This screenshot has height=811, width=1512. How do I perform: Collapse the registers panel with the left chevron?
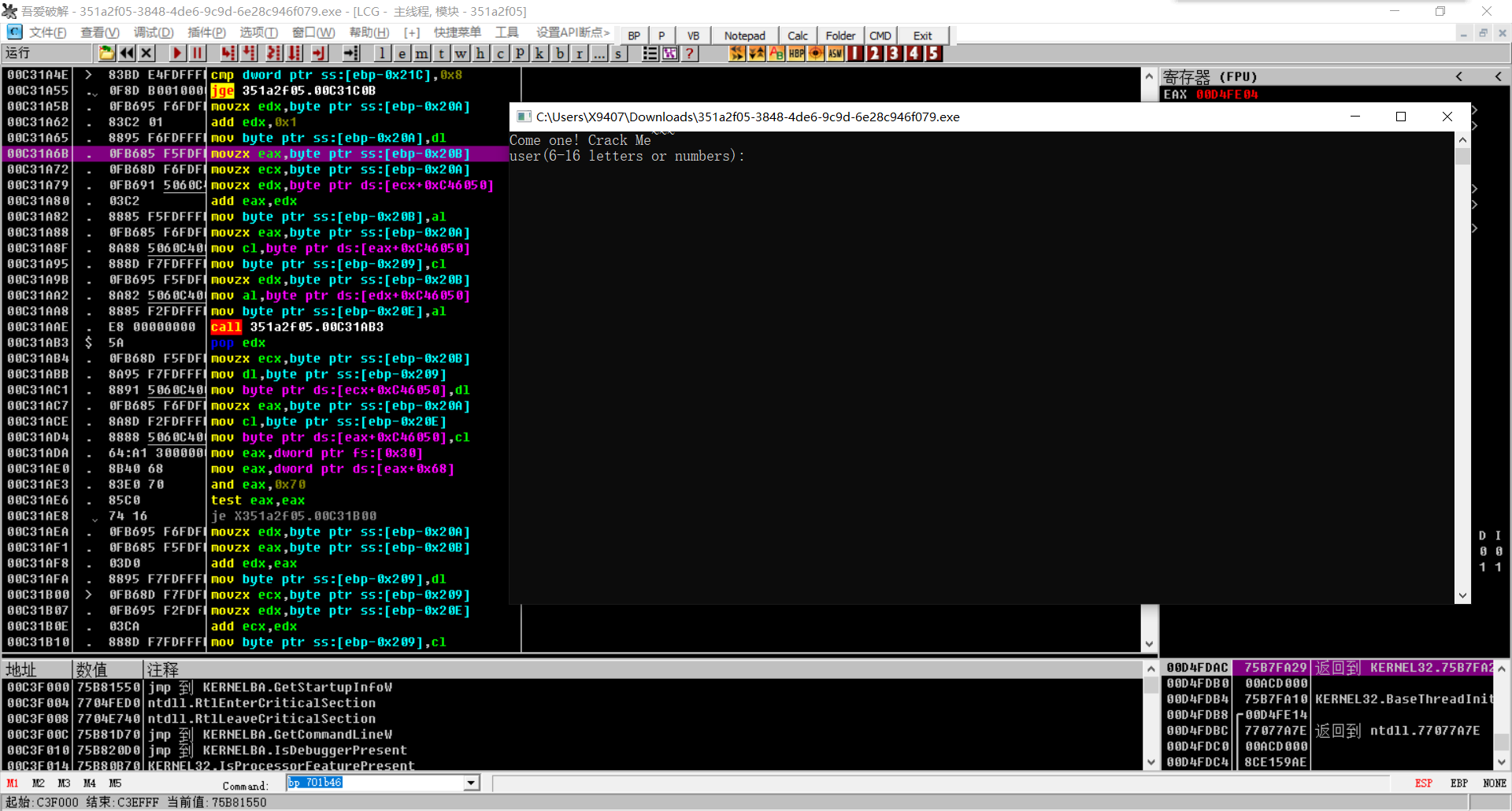coord(1459,76)
